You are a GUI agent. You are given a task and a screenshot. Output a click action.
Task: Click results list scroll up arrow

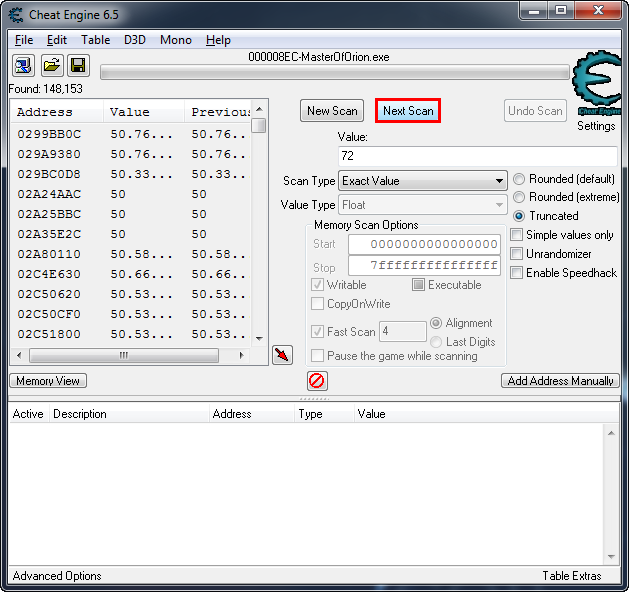260,109
